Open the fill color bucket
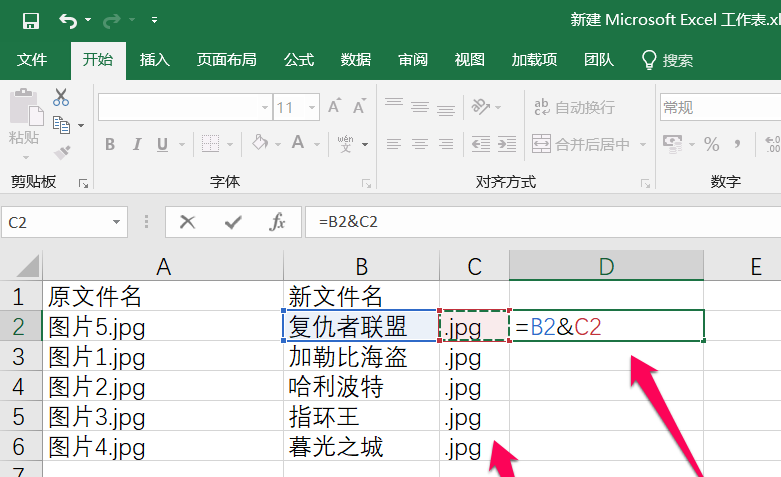Viewport: 781px width, 477px height. point(260,144)
